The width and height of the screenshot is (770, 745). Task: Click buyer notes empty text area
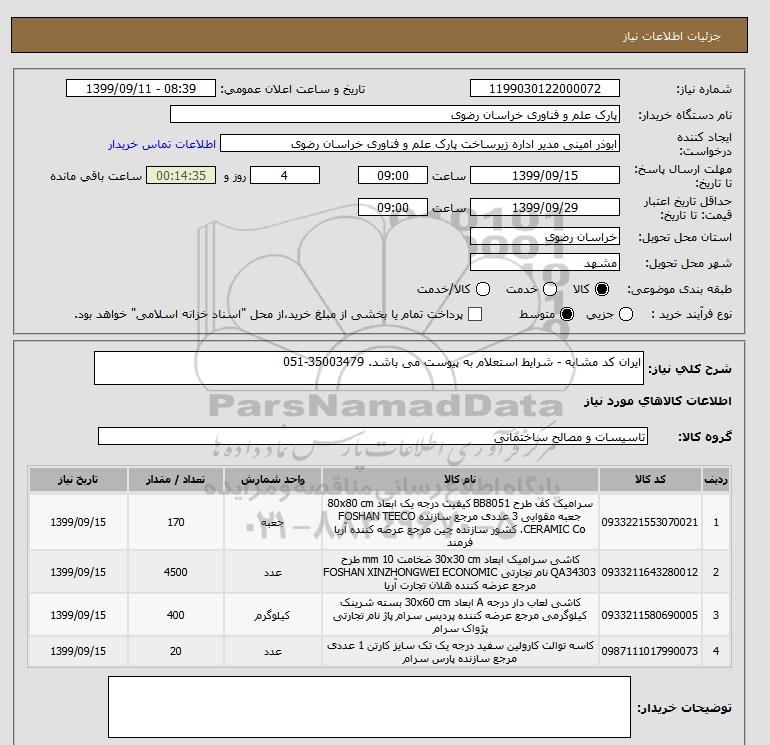point(369,707)
